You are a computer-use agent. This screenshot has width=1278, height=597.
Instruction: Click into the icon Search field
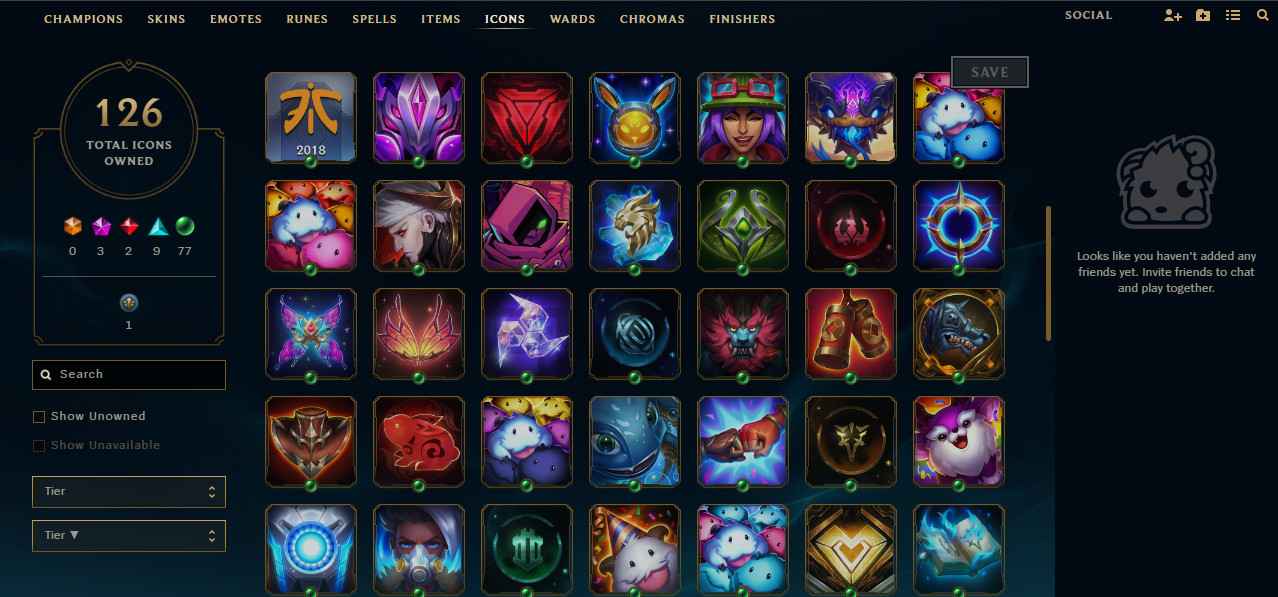tap(129, 375)
